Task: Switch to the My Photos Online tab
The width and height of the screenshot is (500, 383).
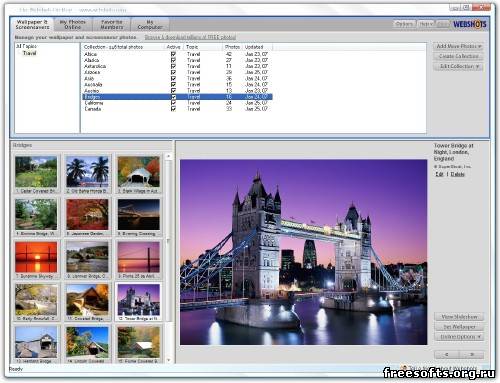Action: [72, 24]
